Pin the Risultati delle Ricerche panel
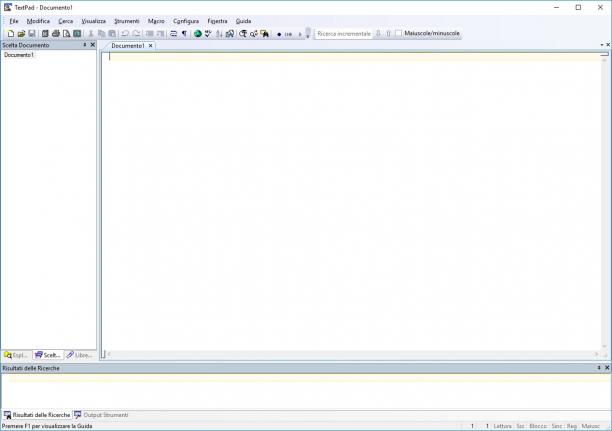Screen dimensions: 612x431 [599, 368]
